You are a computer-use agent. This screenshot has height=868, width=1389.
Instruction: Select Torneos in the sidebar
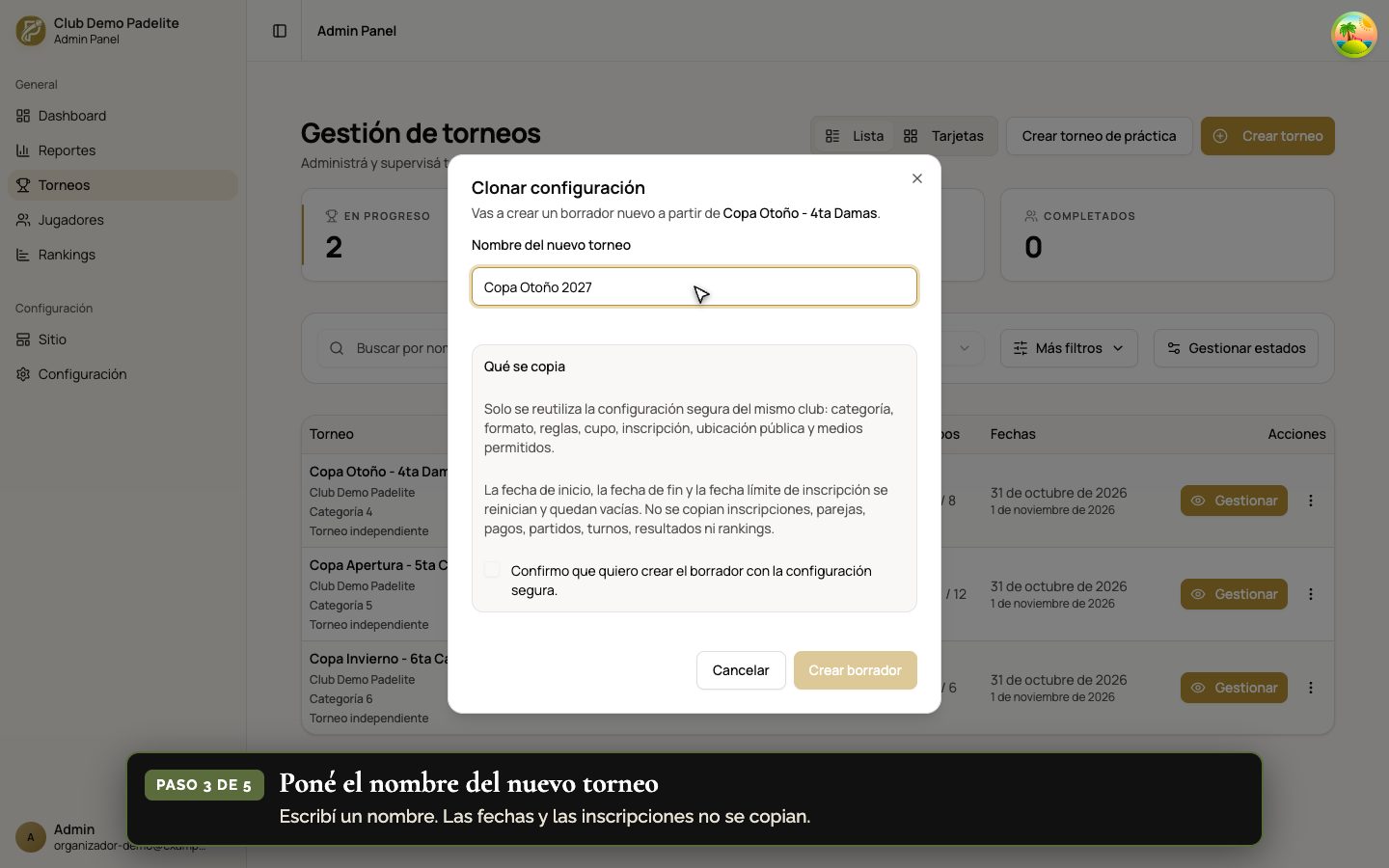[x=123, y=185]
